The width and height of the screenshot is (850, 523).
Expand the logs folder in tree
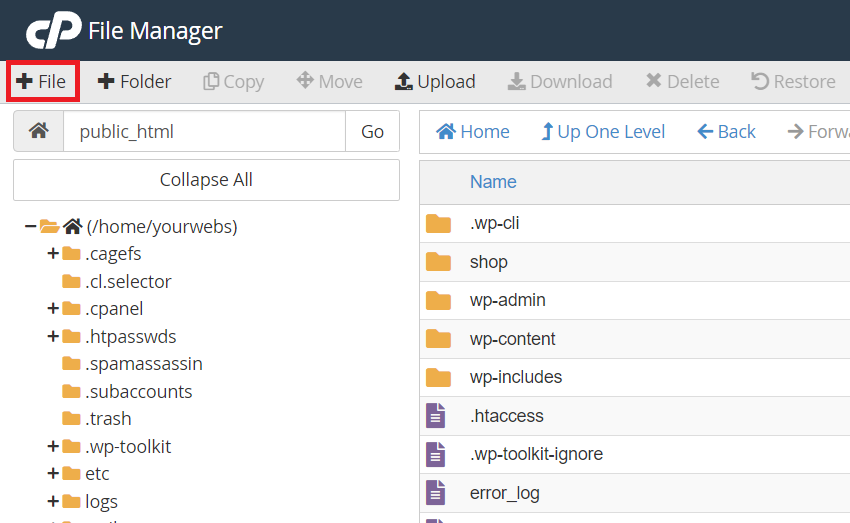53,501
